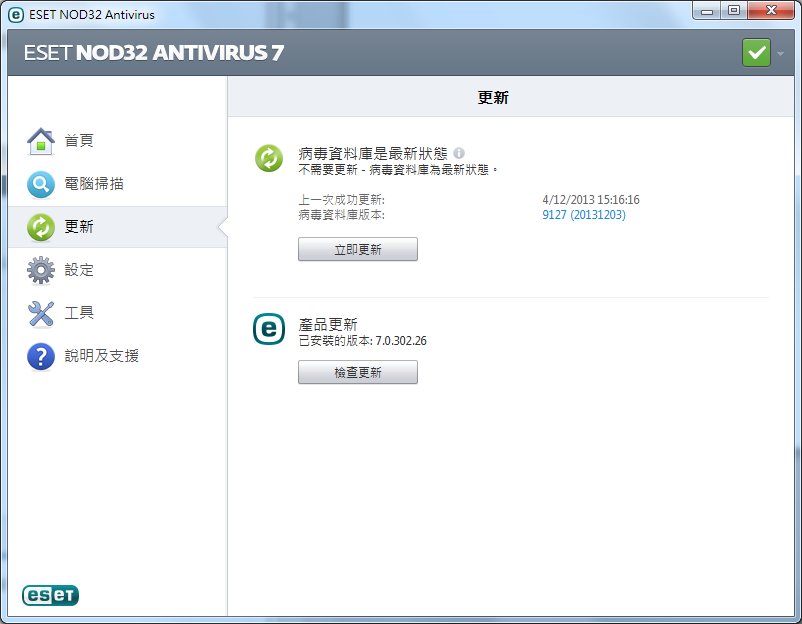Click the magnifier icon for 電腦掃描
The image size is (802, 624).
[41, 184]
